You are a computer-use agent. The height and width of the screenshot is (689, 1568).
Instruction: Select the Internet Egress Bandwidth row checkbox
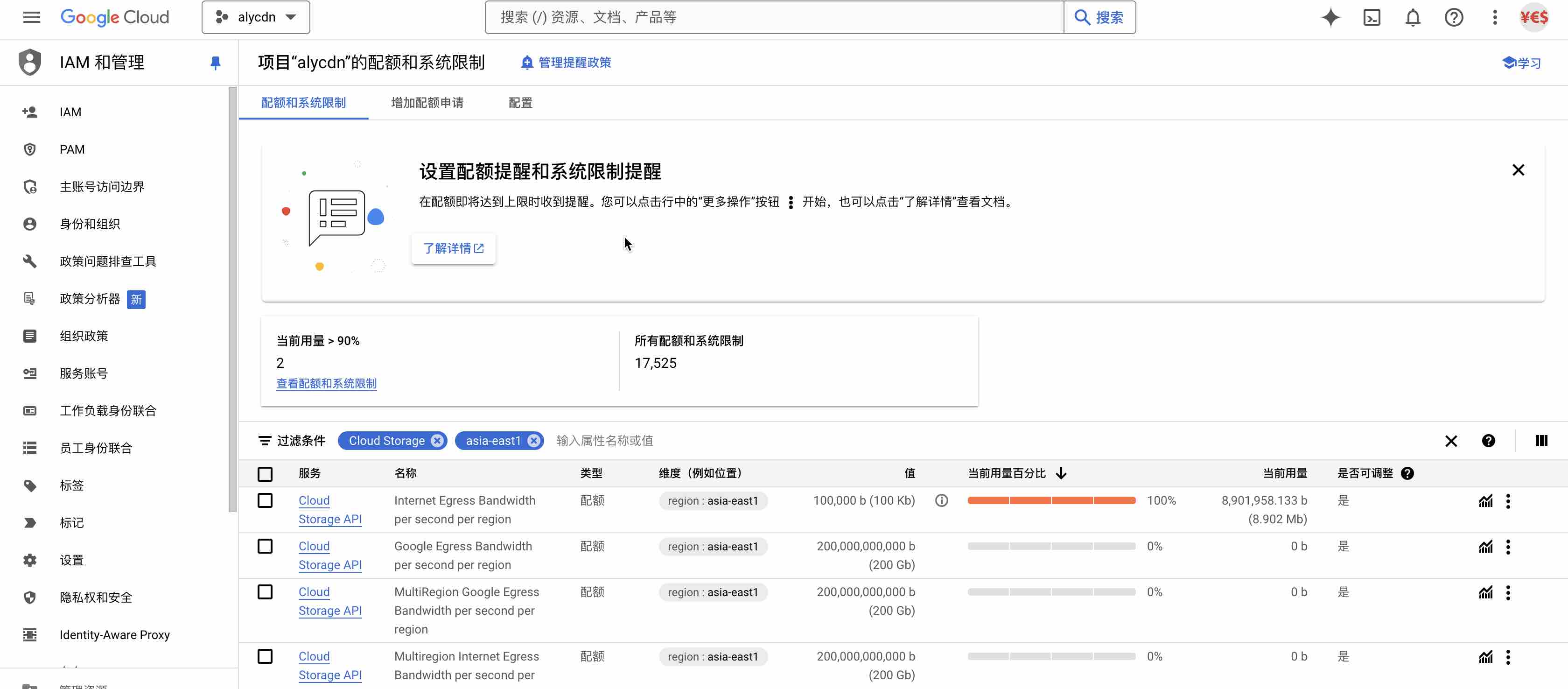[x=265, y=500]
